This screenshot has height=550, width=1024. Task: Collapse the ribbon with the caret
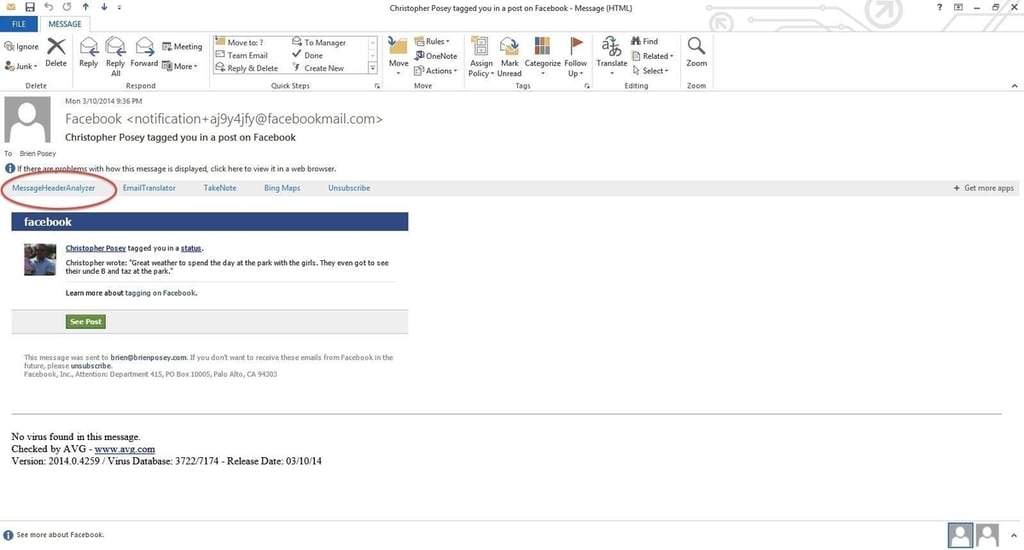coord(1014,86)
